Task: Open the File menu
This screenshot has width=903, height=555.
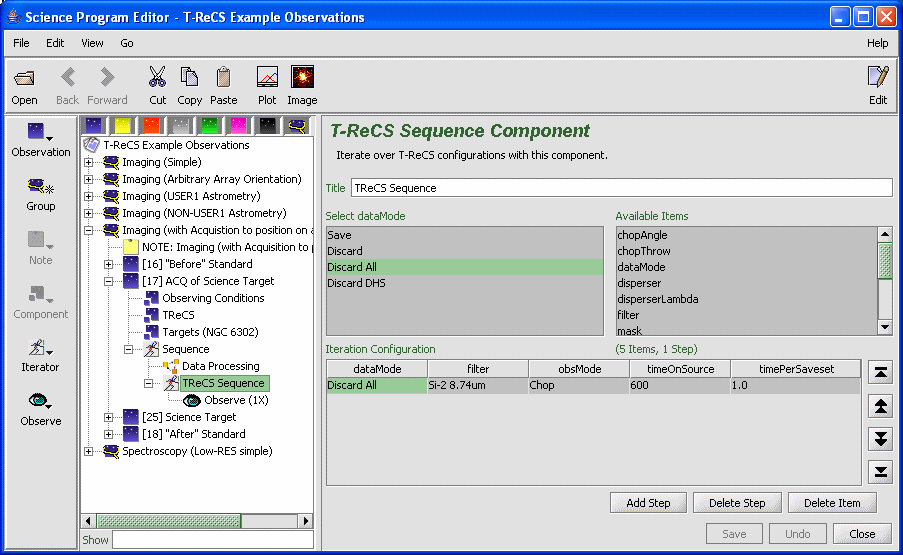Action: click(21, 43)
